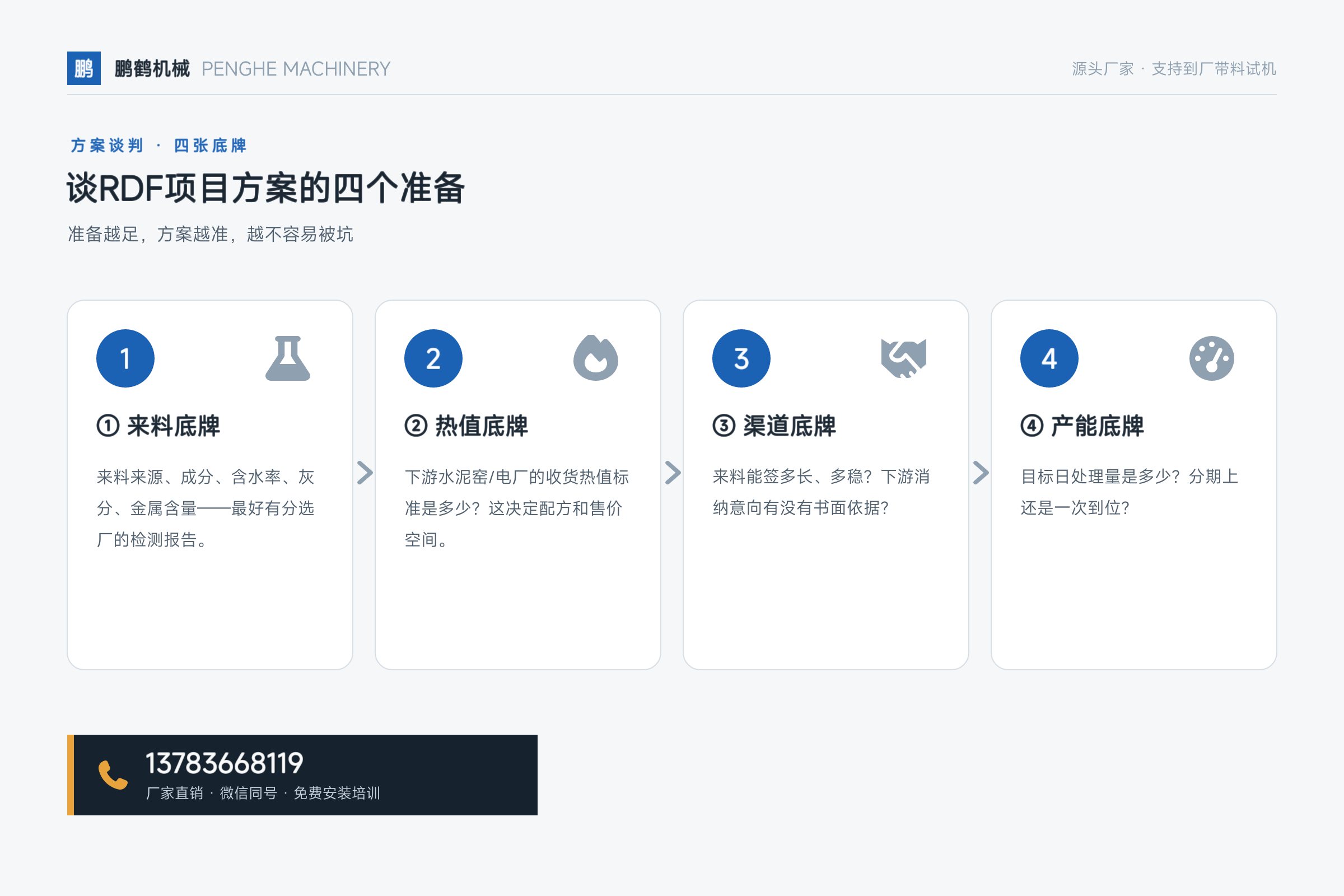This screenshot has width=1344, height=896.
Task: Click PENGHE MACHINERY text
Action: pos(296,68)
